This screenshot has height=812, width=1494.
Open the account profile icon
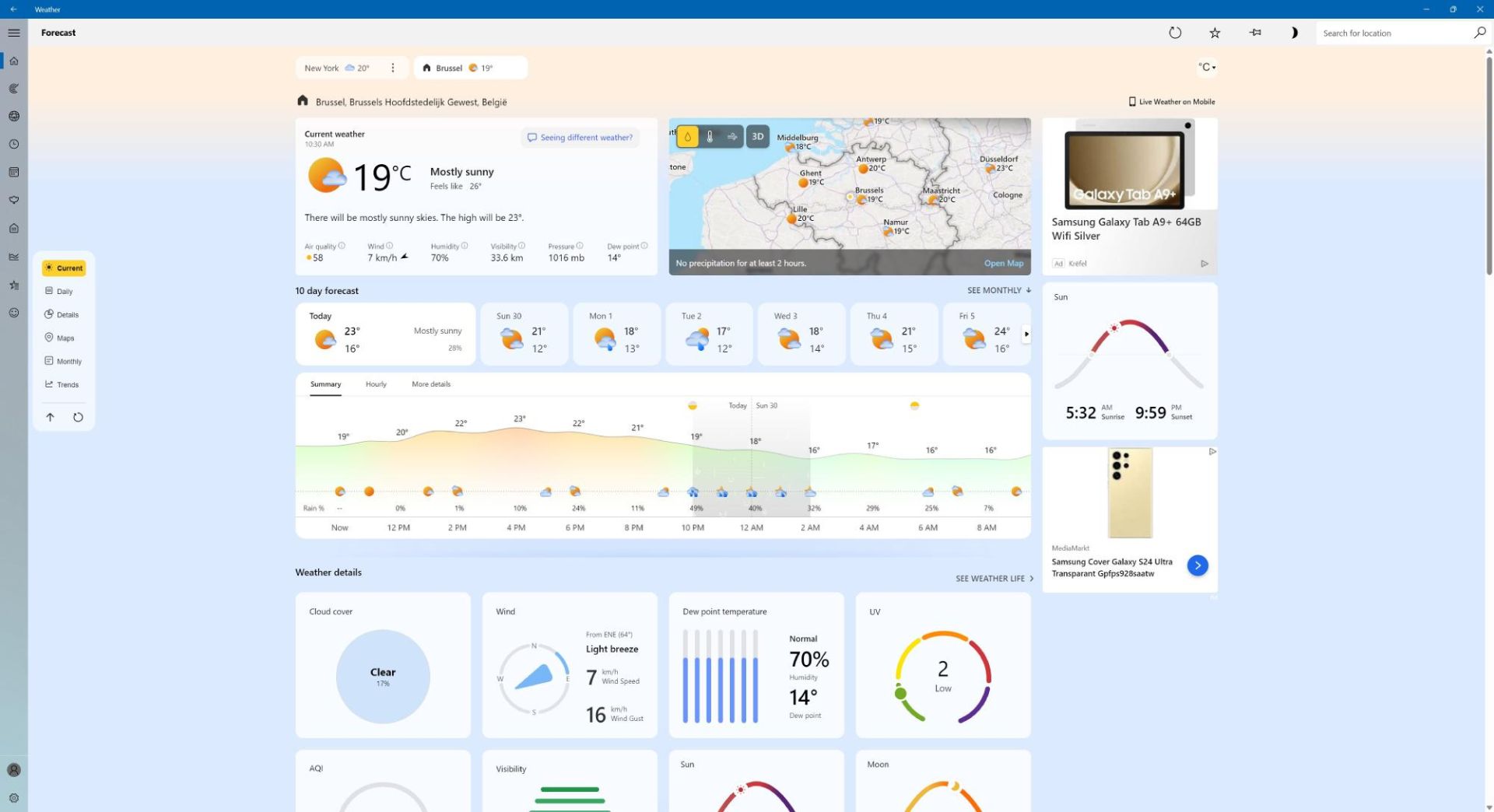pos(14,770)
